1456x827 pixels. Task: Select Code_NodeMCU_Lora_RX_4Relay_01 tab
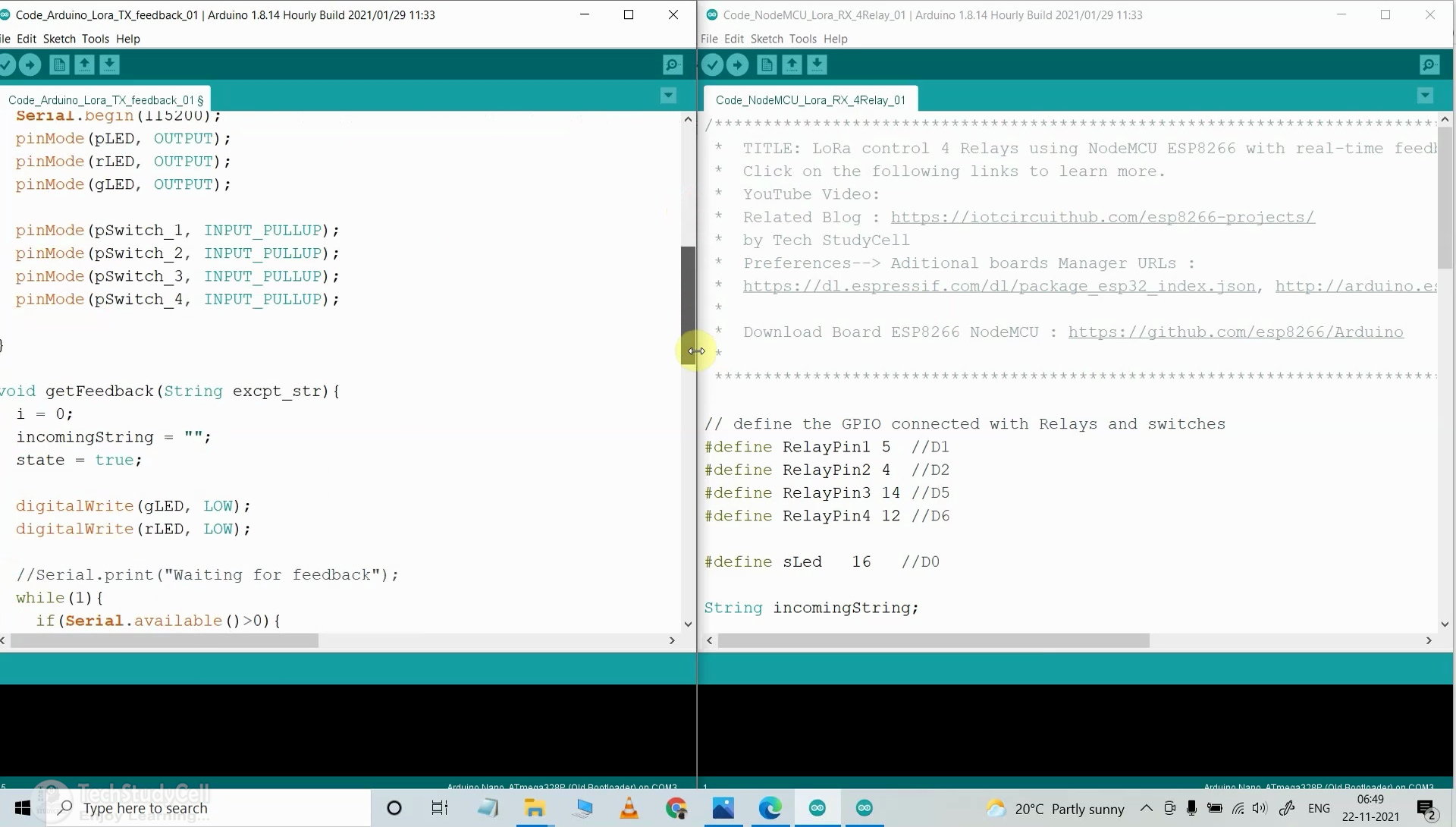pyautogui.click(x=810, y=100)
